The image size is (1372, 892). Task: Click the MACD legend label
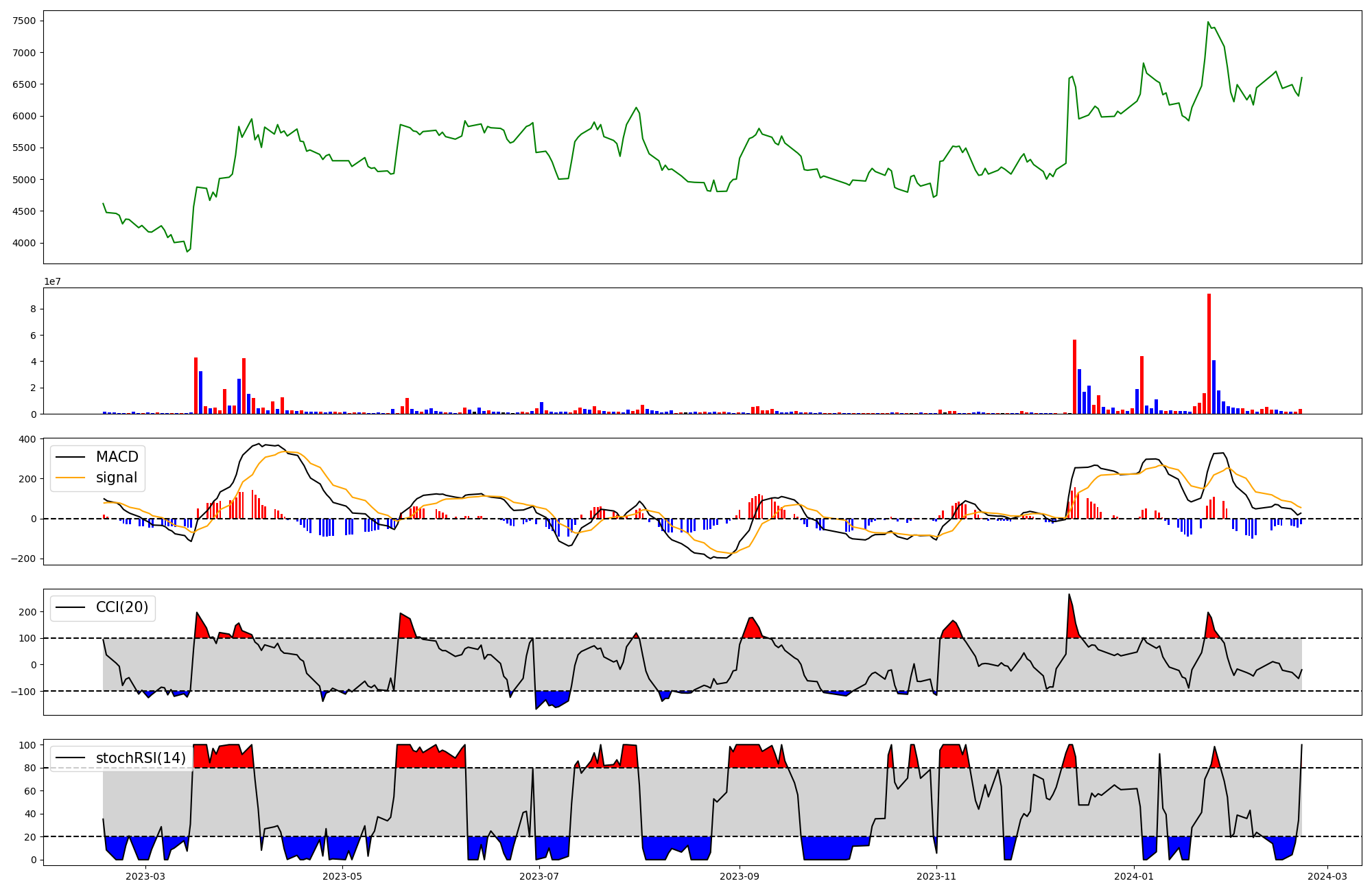[117, 457]
